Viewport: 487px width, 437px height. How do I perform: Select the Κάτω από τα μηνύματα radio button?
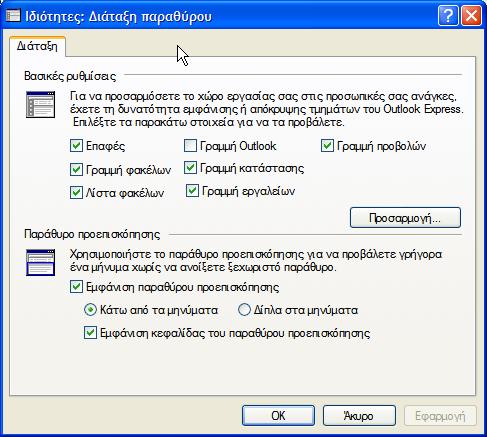pyautogui.click(x=90, y=310)
